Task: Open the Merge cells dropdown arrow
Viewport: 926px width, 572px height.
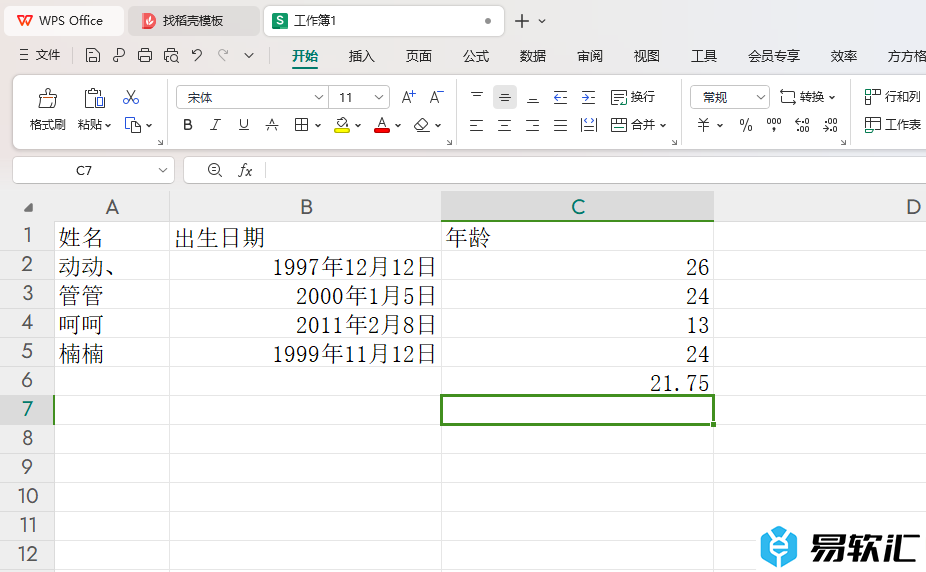Action: click(x=663, y=125)
